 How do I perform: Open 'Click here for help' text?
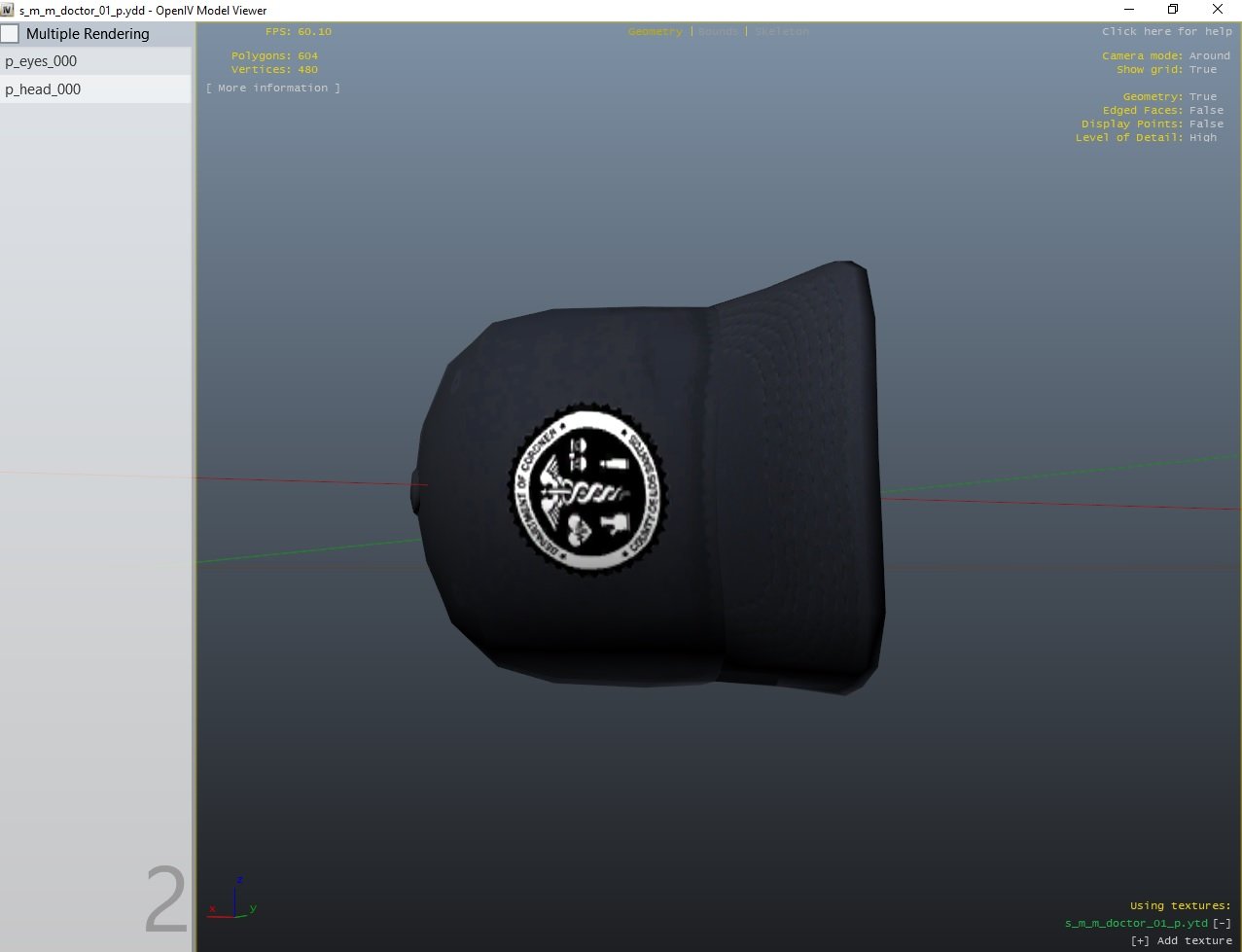tap(1167, 32)
